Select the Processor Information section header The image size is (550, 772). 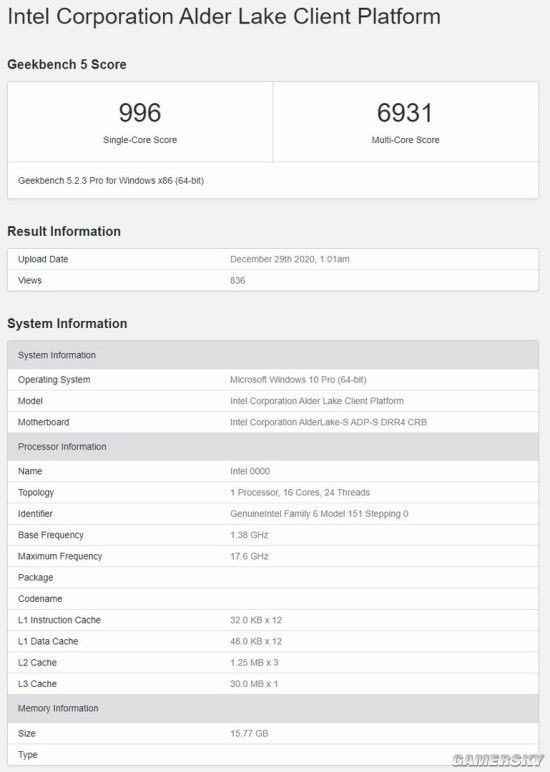[273, 447]
